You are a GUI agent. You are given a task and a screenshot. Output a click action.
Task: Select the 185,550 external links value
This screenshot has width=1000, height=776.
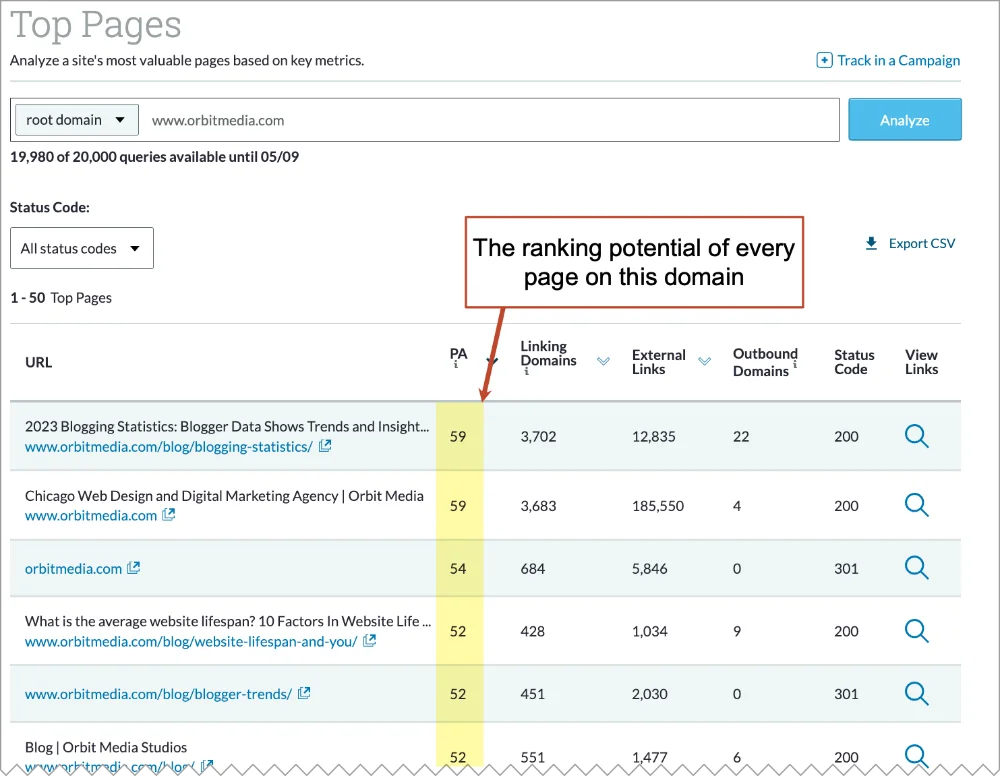658,506
